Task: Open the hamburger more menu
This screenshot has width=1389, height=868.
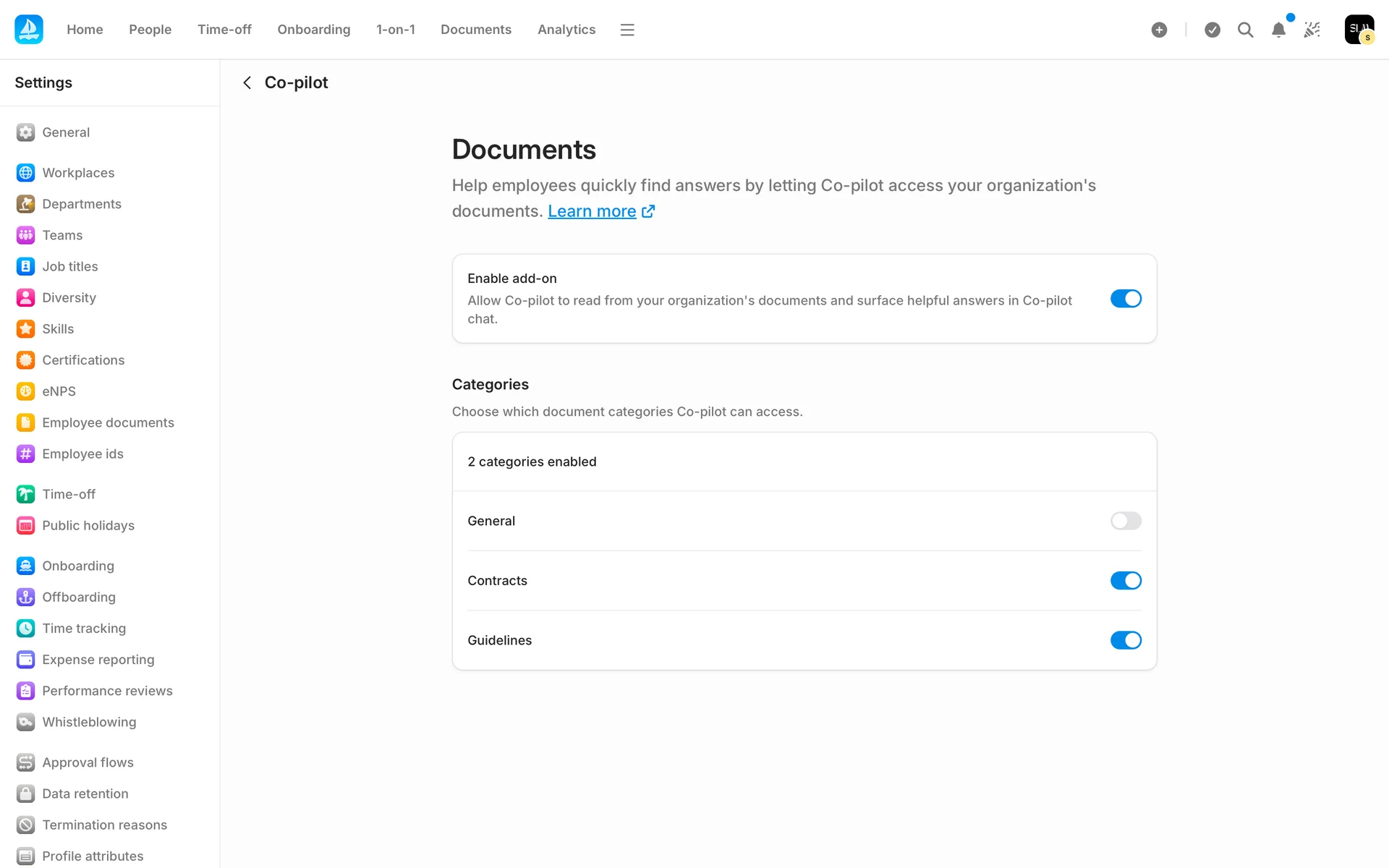Action: coord(627,30)
